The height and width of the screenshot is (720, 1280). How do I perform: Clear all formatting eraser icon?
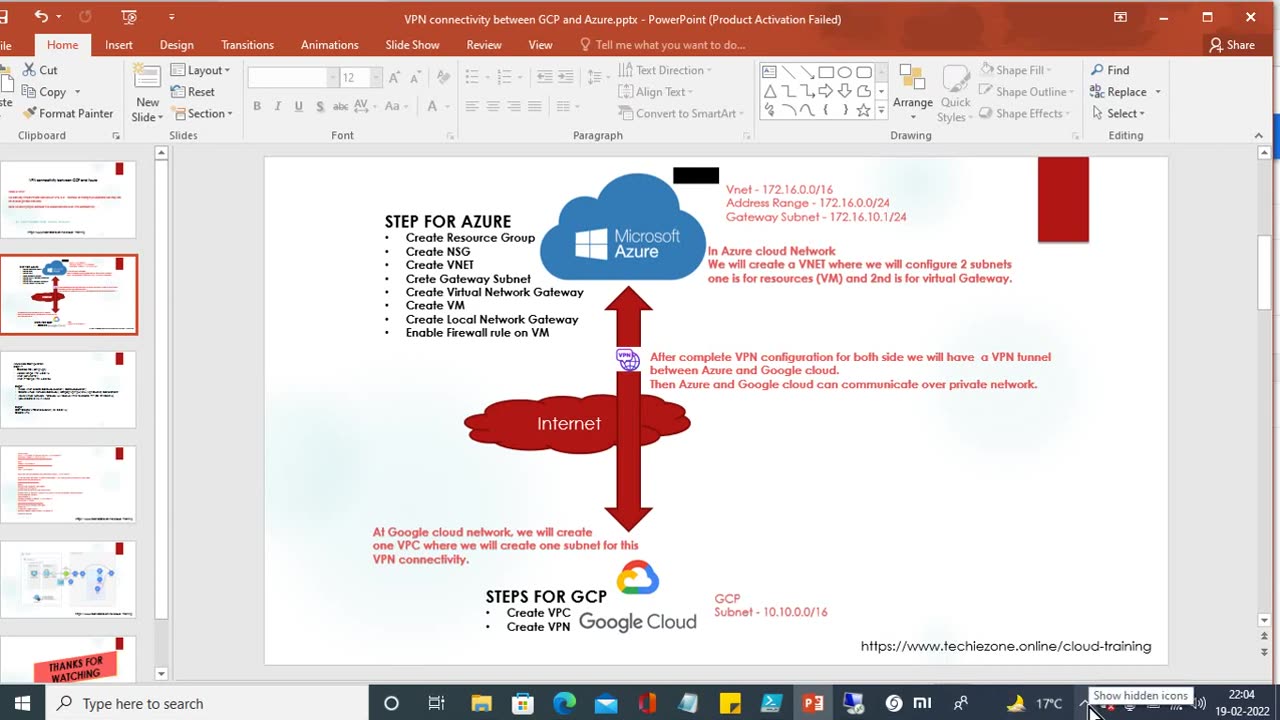tap(444, 77)
